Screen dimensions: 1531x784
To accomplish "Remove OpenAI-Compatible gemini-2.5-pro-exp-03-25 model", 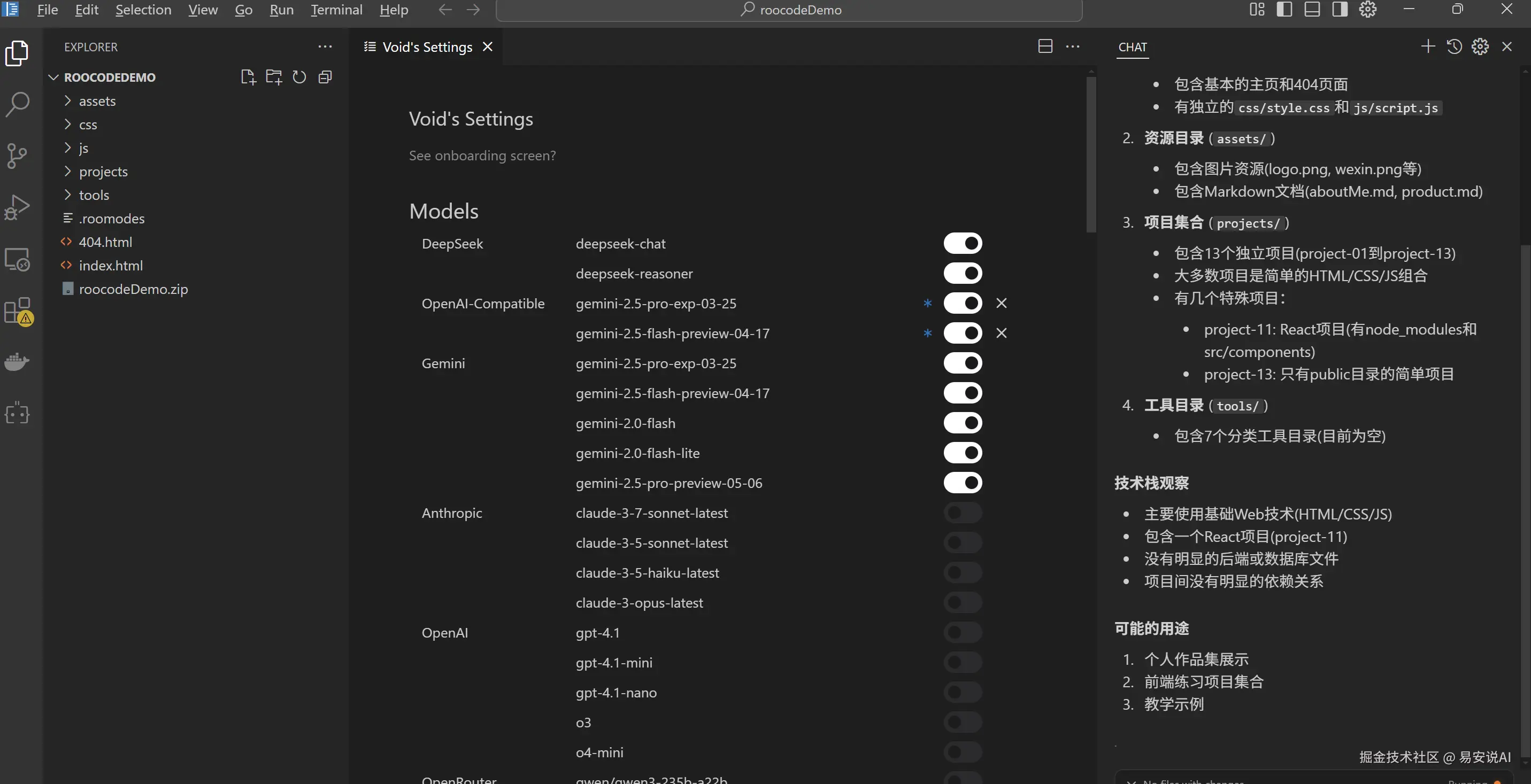I will click(x=1002, y=304).
